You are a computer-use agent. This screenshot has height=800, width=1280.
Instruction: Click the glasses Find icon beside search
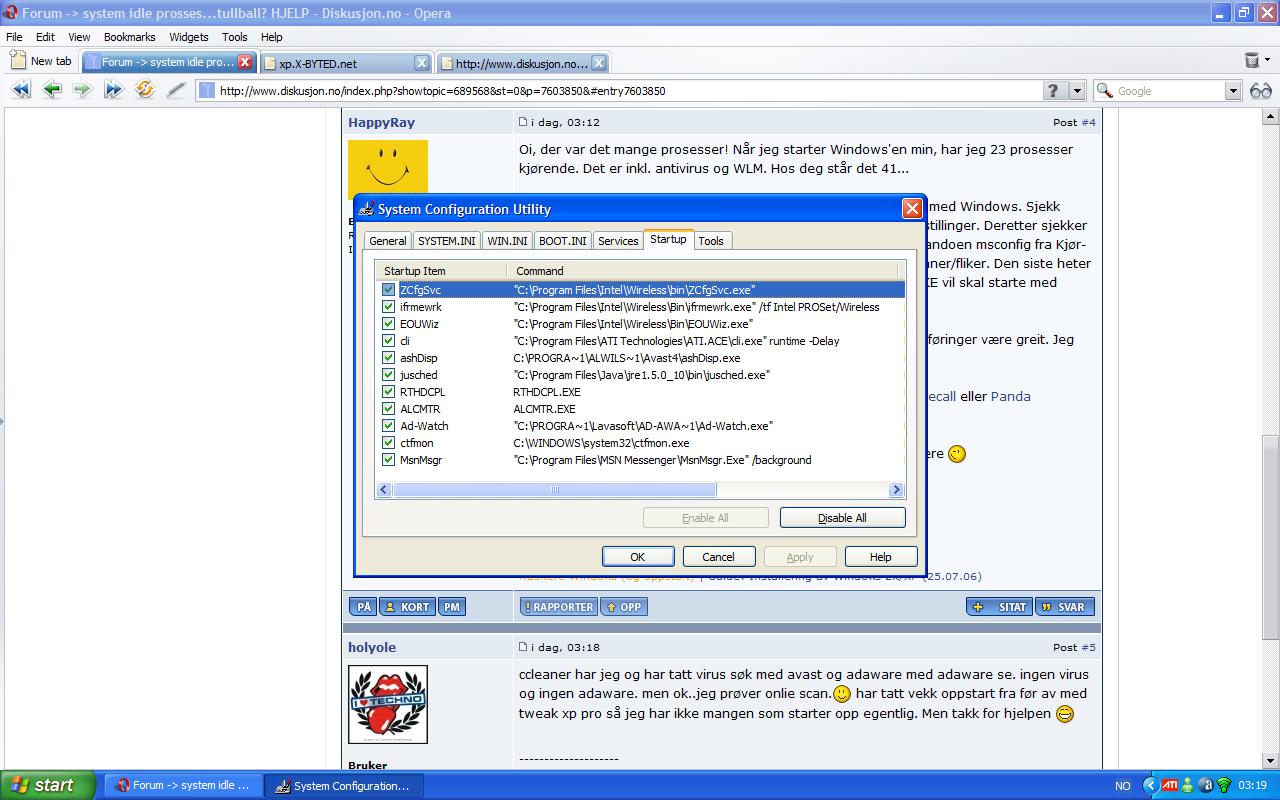click(1260, 90)
